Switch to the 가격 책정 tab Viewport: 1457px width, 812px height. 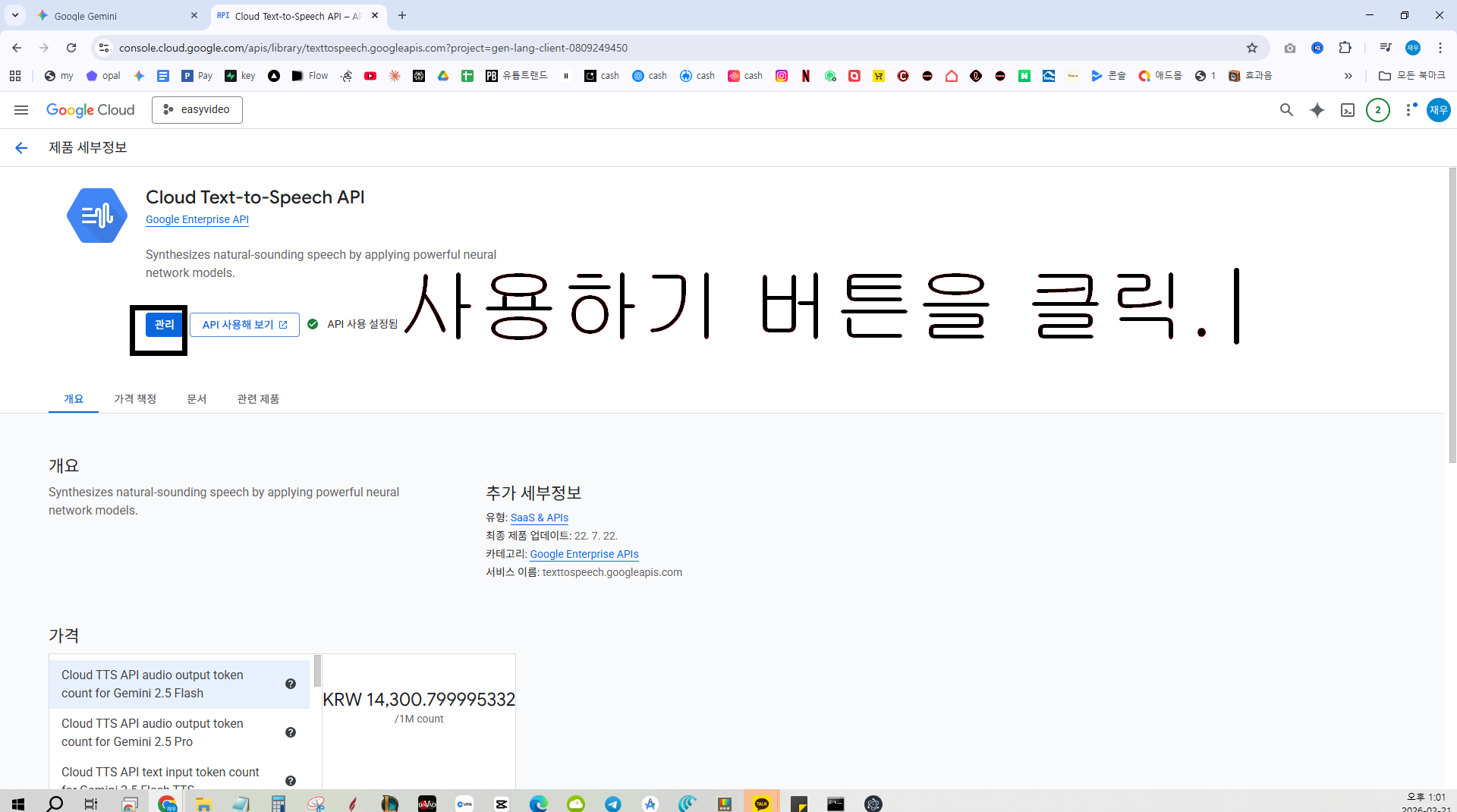click(135, 399)
